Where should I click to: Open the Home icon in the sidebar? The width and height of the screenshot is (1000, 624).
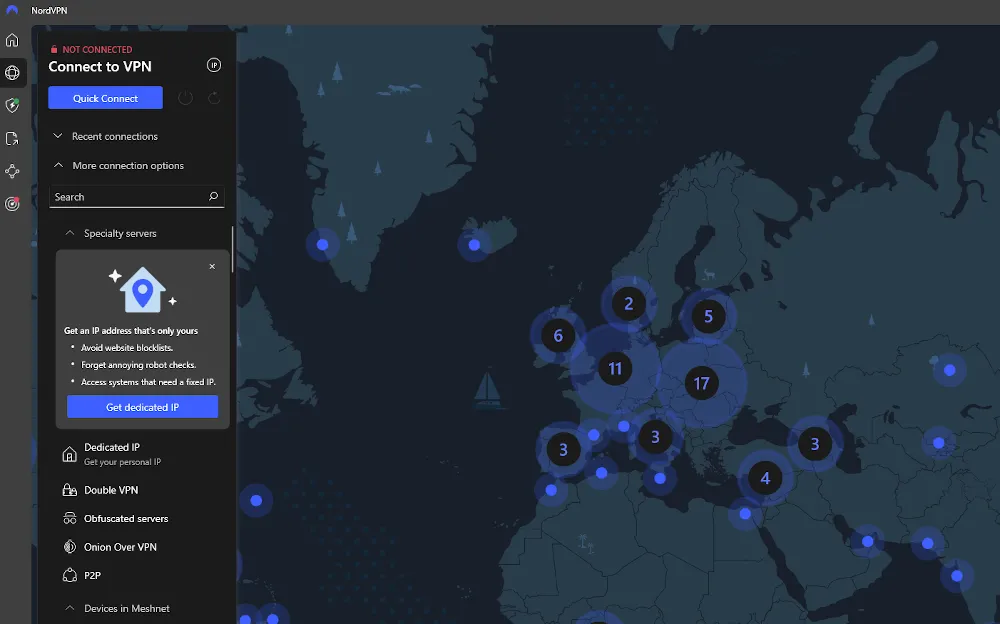point(12,41)
